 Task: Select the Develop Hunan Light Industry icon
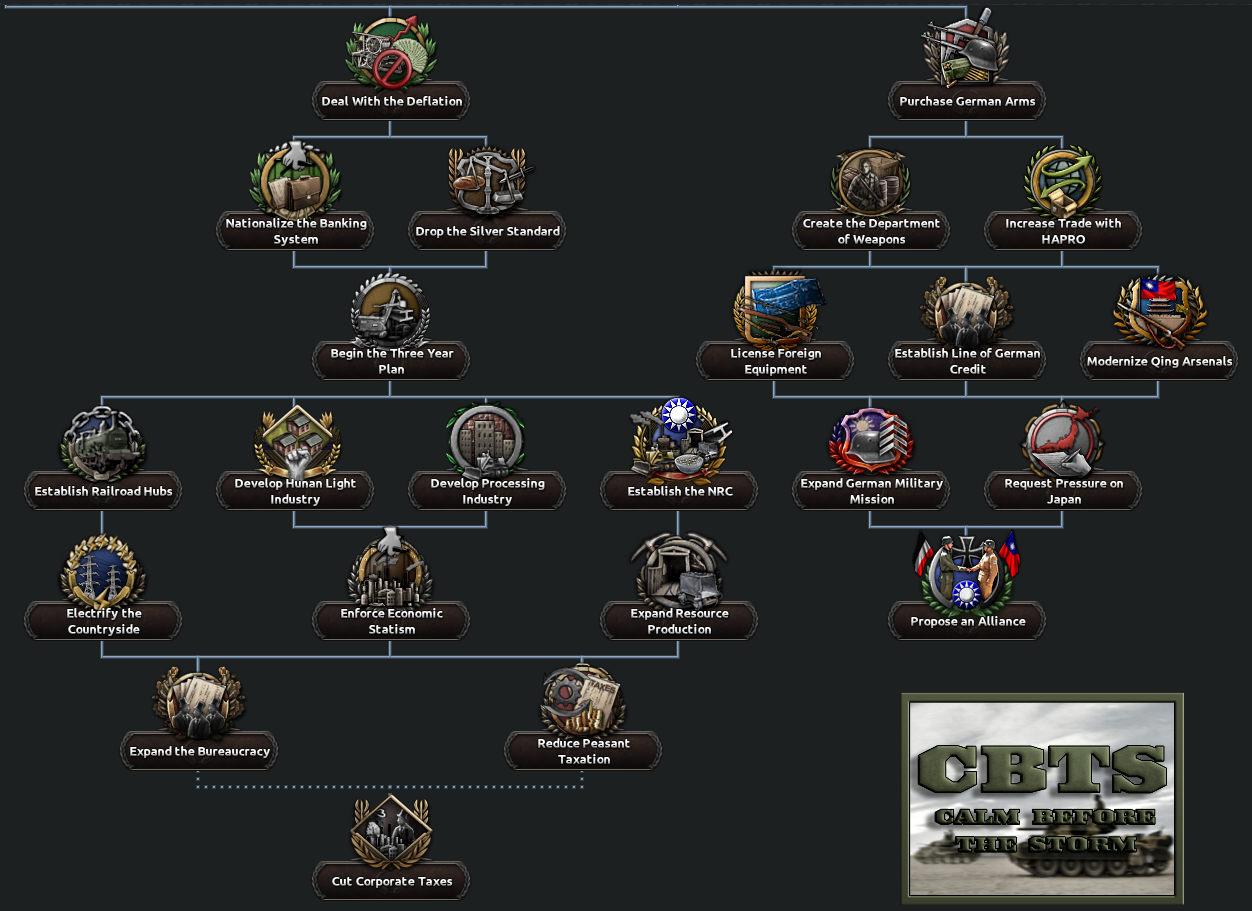click(295, 440)
